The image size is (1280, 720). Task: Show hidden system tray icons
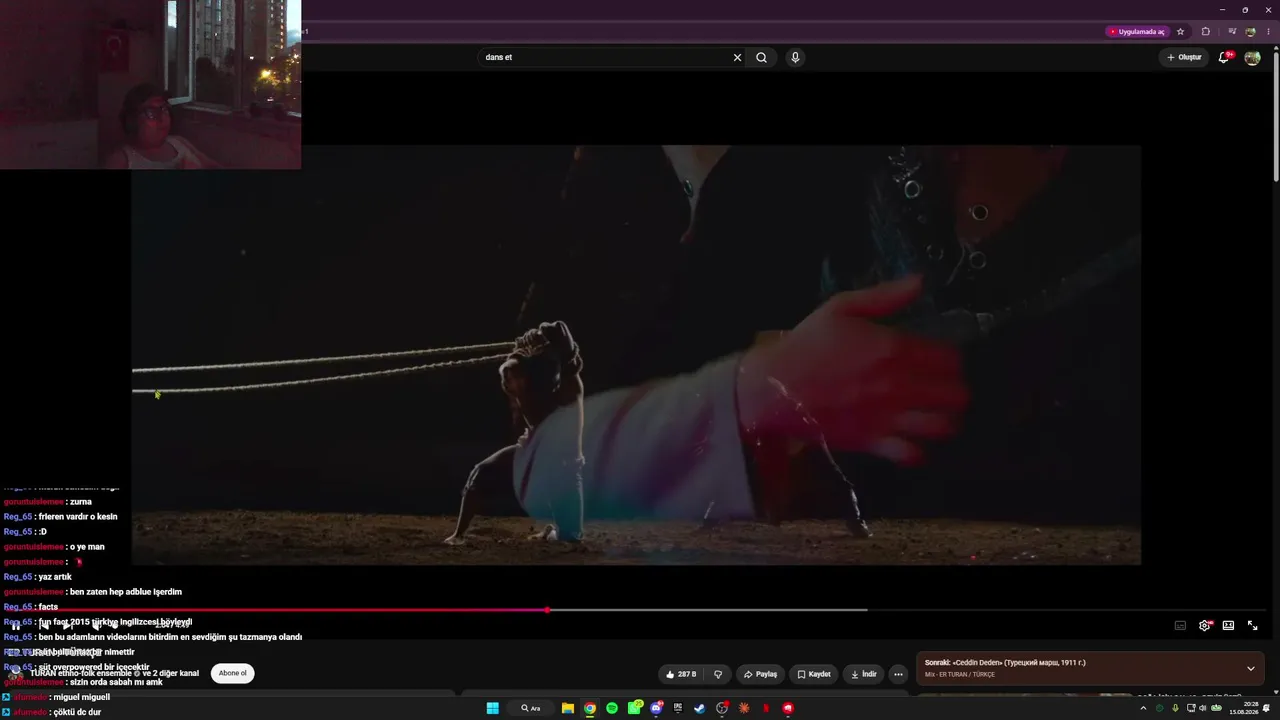pos(1143,708)
